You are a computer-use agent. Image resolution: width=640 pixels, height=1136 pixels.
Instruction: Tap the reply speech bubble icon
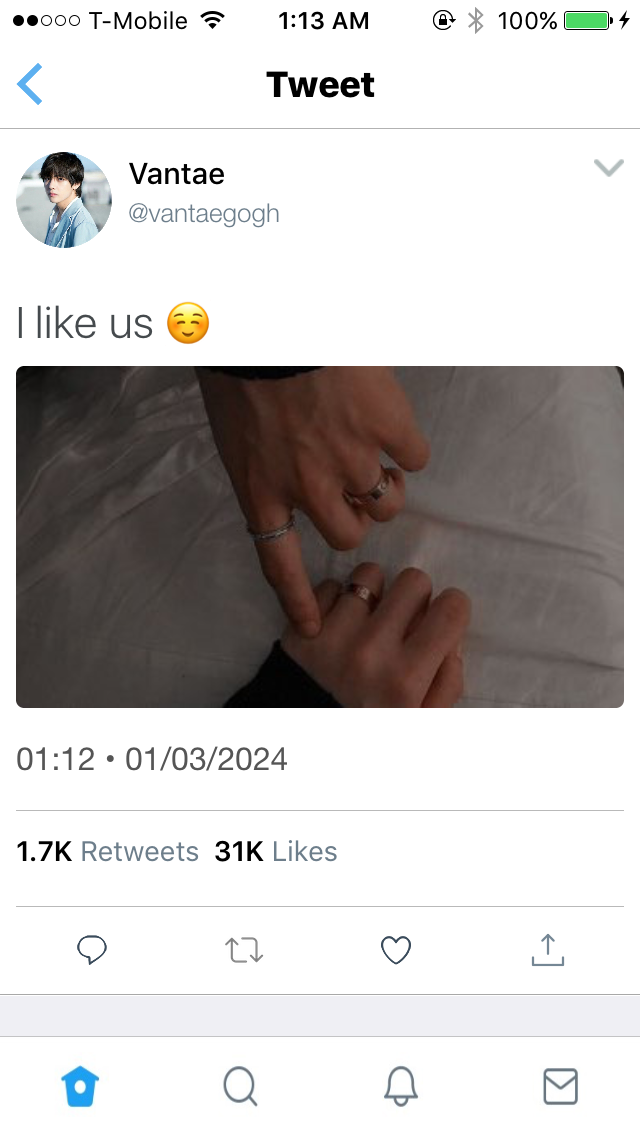point(92,950)
